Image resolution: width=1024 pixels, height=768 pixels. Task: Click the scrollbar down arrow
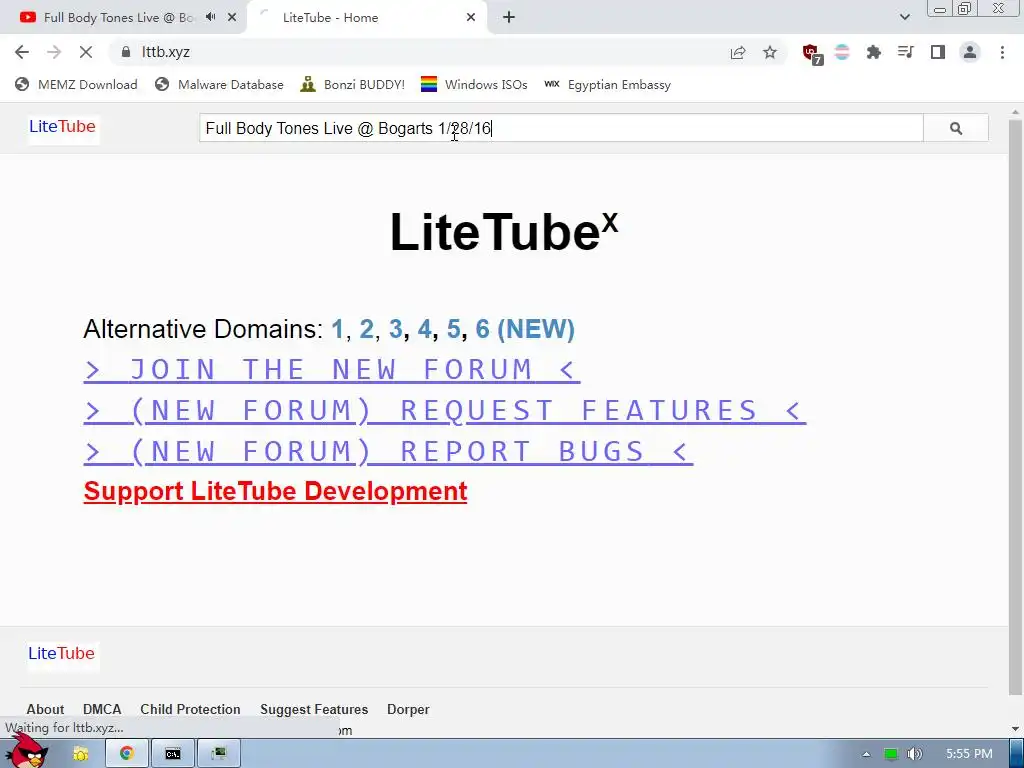point(1016,729)
